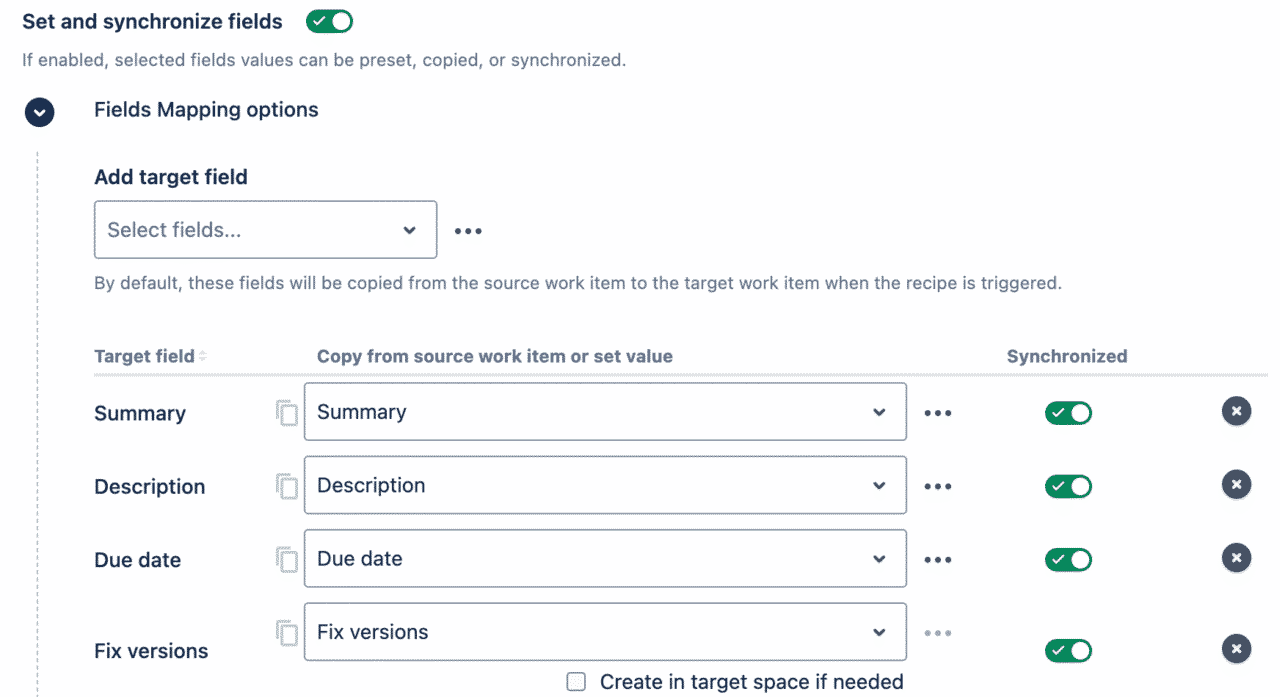Open more options for Description row
The image size is (1280, 697).
point(938,487)
